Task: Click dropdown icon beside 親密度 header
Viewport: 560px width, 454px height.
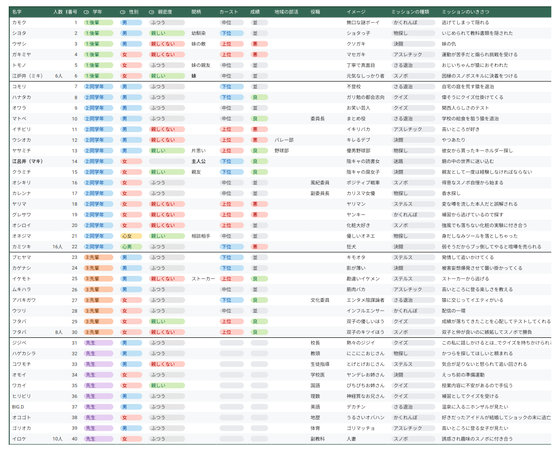Action: click(151, 12)
